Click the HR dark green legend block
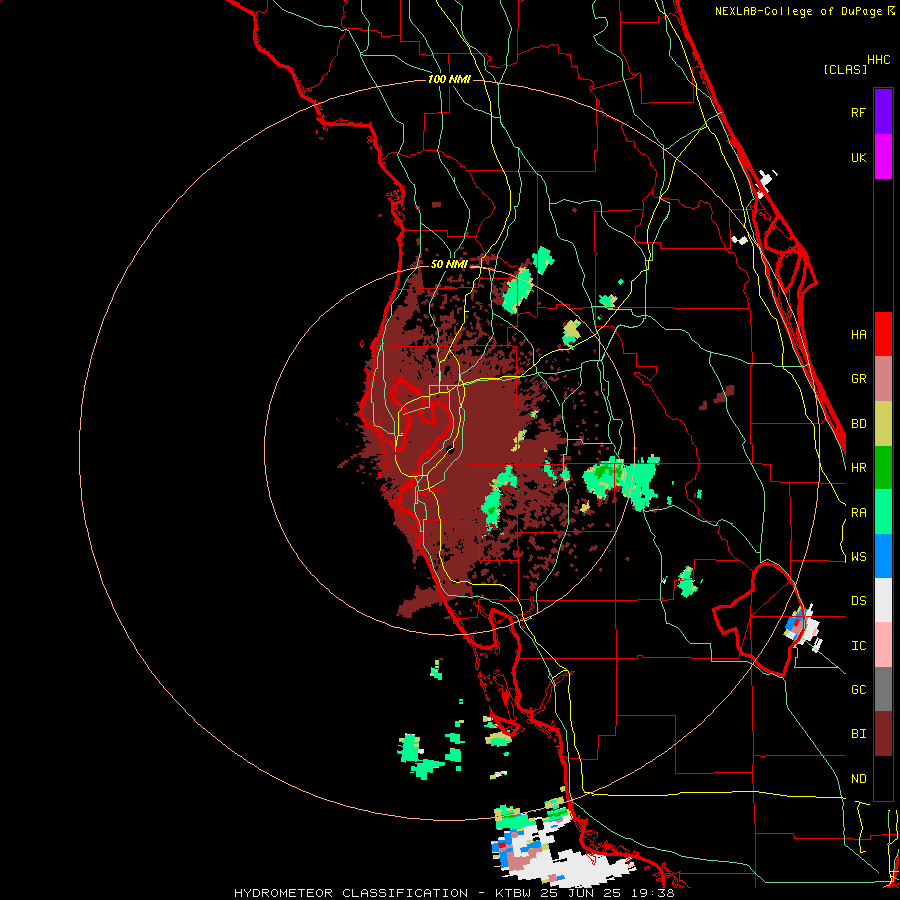 click(883, 468)
